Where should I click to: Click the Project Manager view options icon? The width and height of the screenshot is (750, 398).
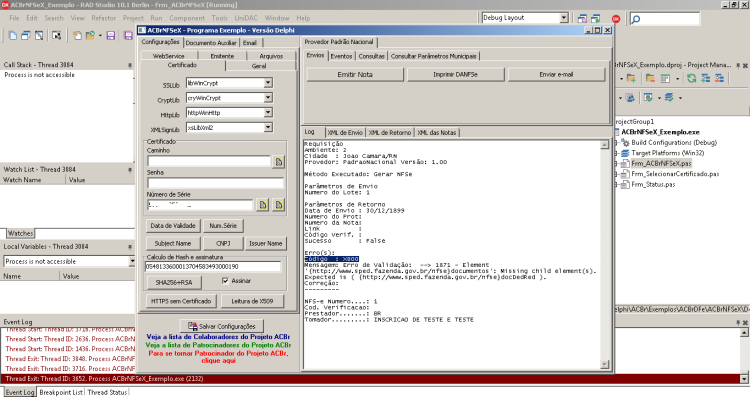(x=665, y=78)
